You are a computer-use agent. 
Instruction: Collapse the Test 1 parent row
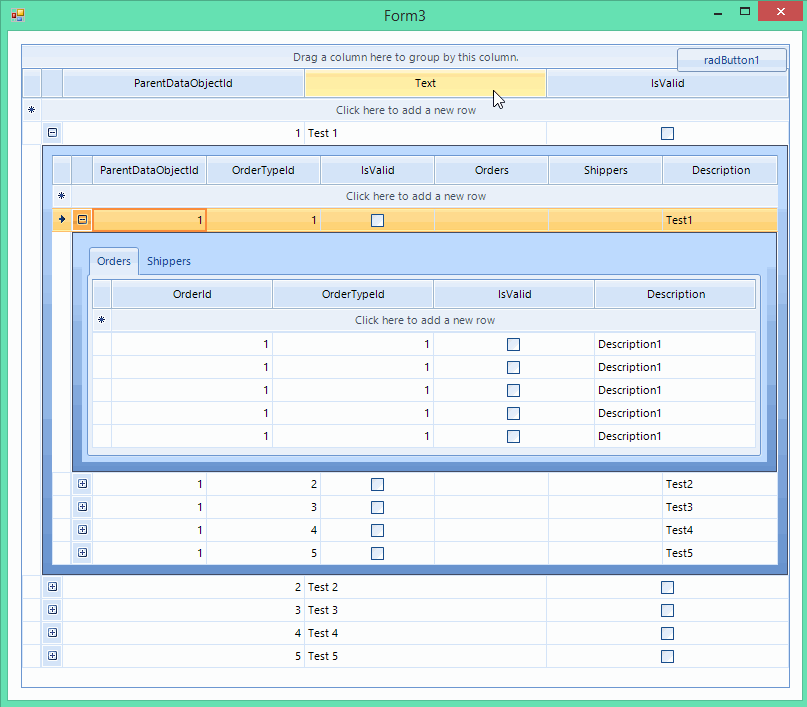(52, 133)
